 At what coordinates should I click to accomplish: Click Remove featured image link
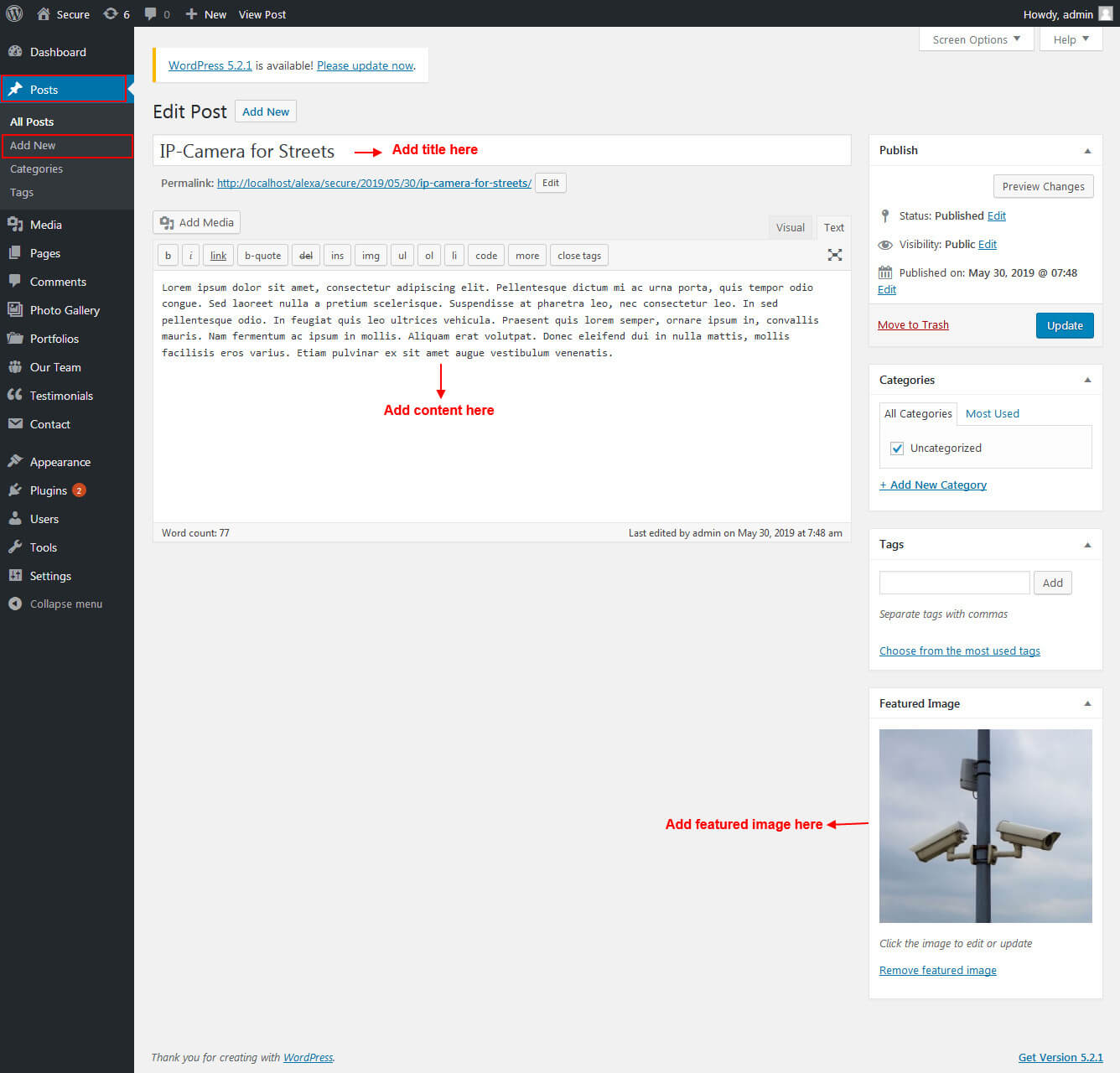point(938,970)
